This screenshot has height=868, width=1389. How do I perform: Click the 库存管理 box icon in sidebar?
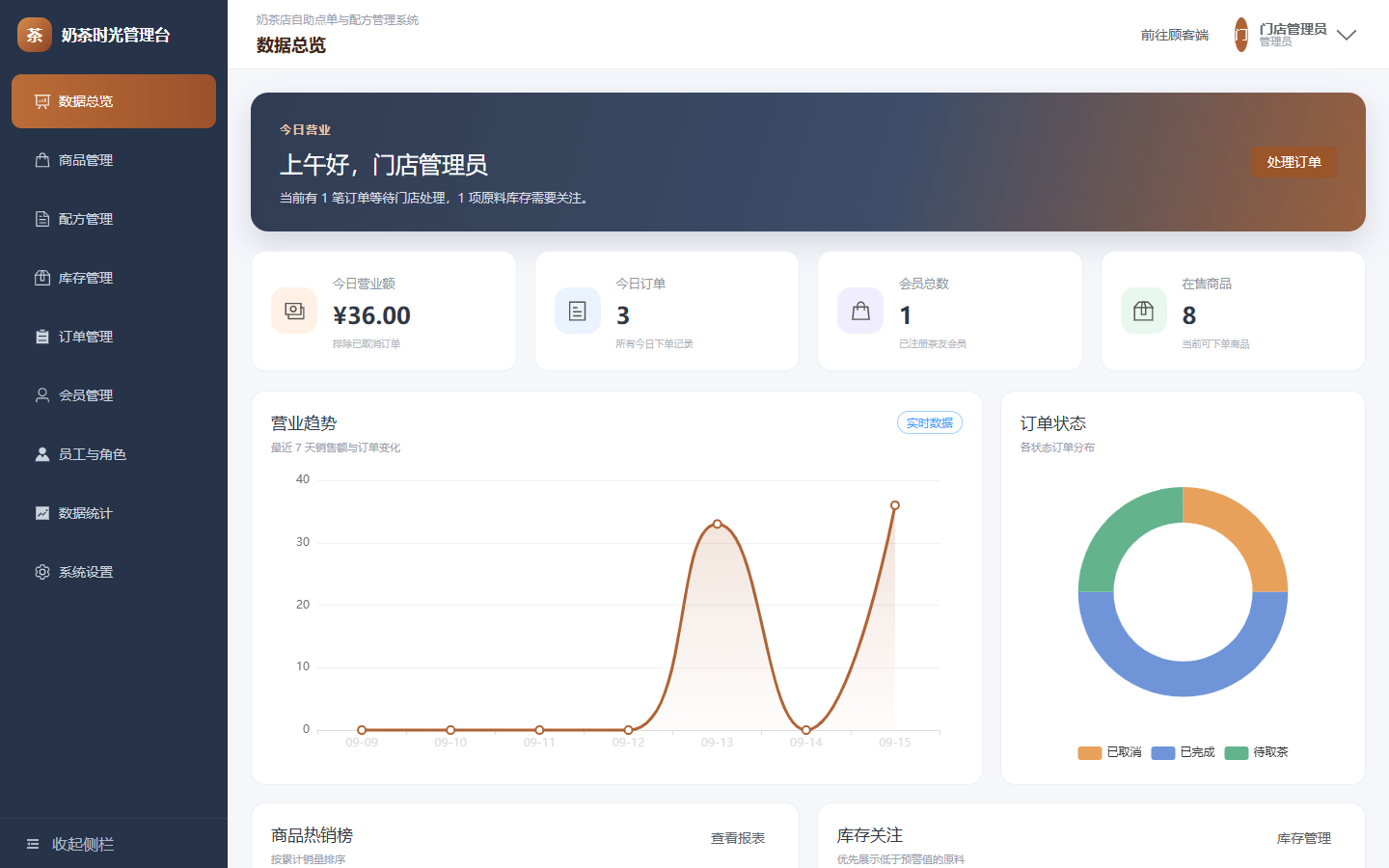coord(42,278)
